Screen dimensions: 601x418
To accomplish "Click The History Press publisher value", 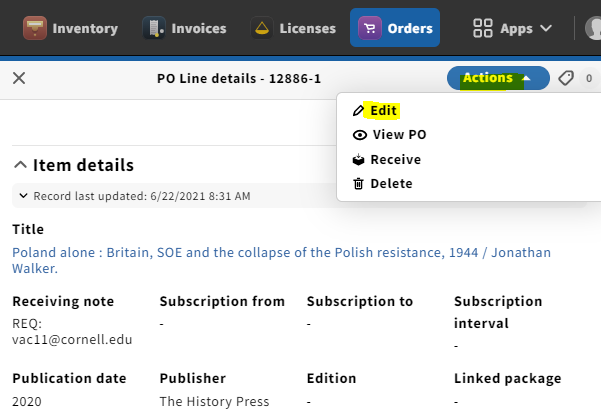I will click(x=214, y=402).
